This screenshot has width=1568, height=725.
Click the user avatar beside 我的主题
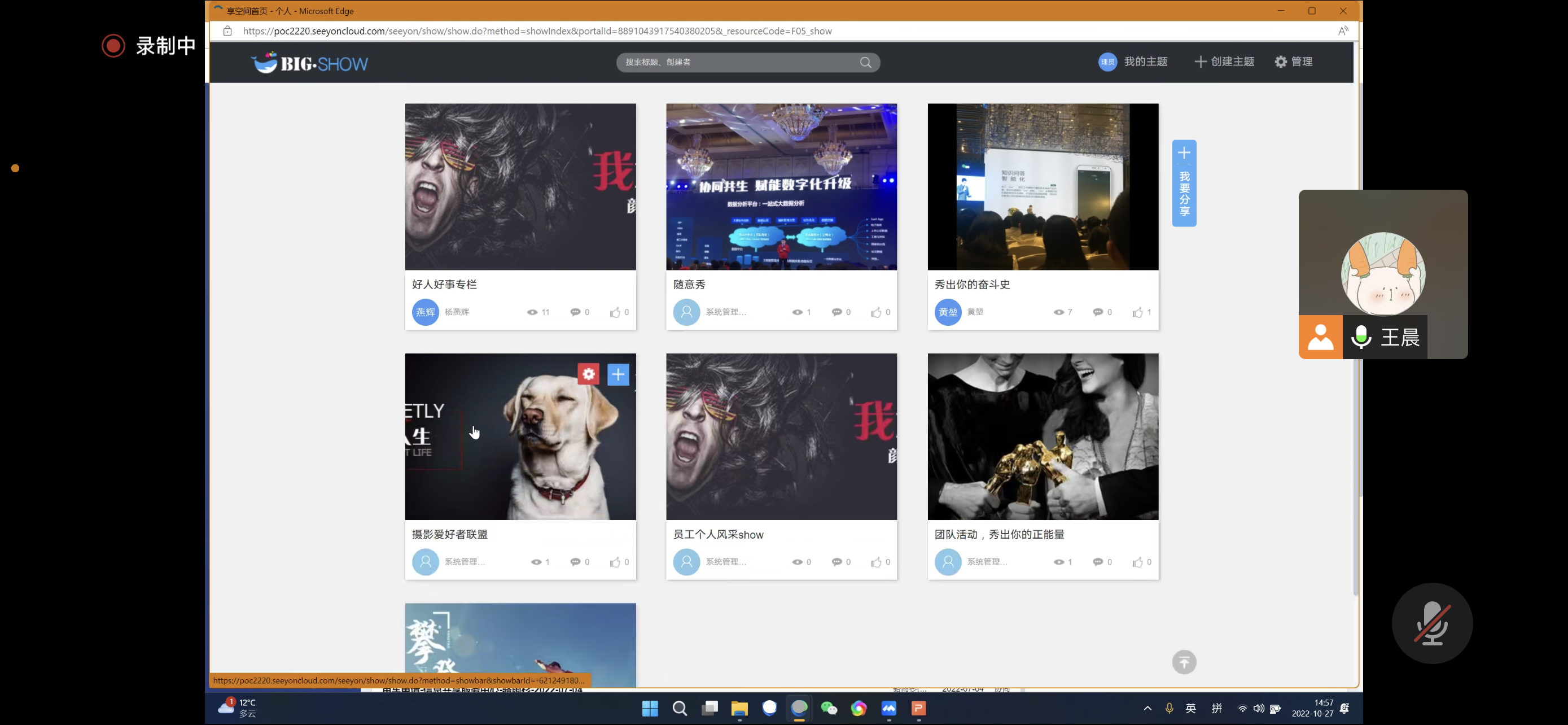[x=1107, y=62]
